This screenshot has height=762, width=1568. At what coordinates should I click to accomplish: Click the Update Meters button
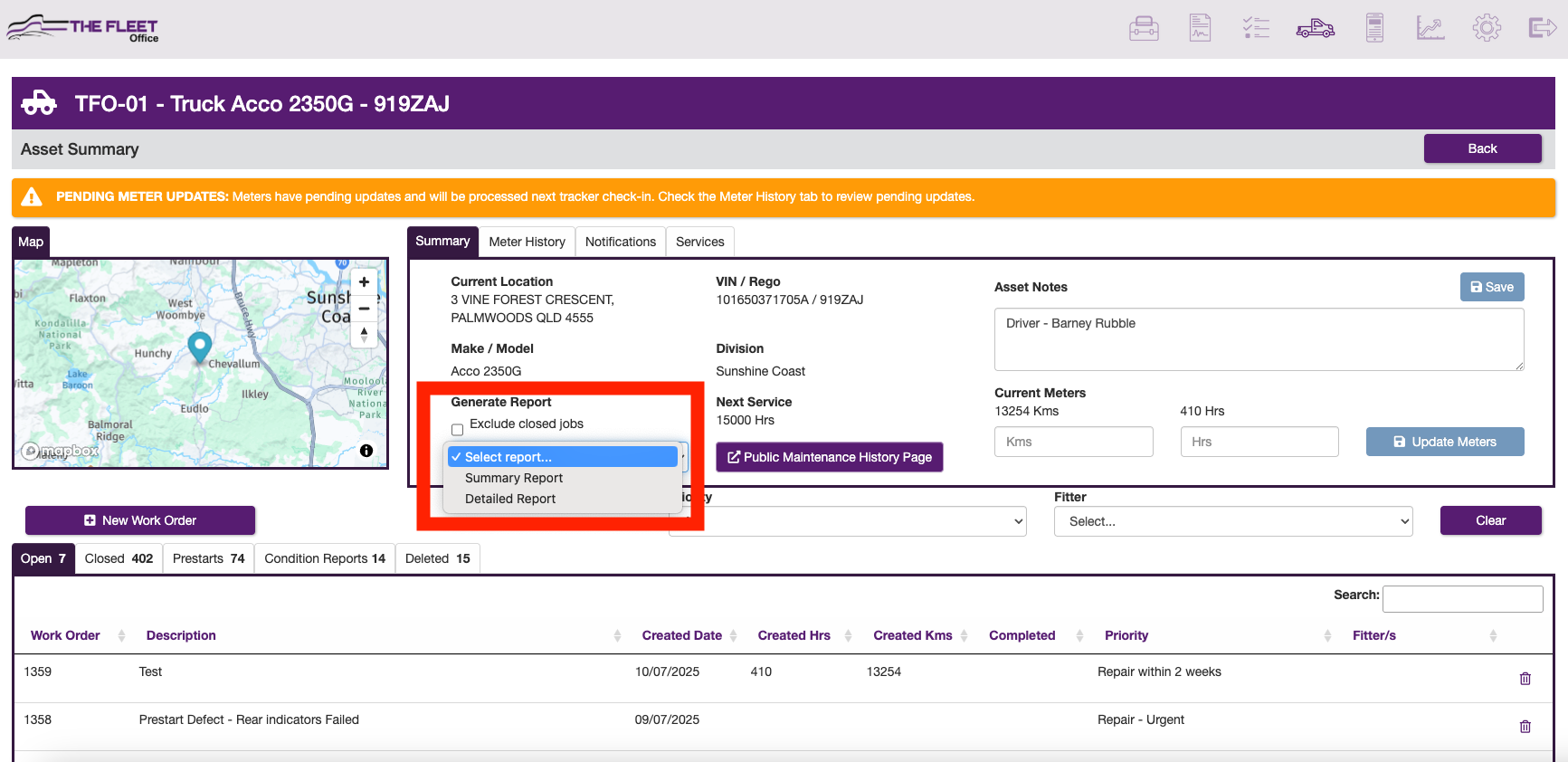(x=1445, y=442)
